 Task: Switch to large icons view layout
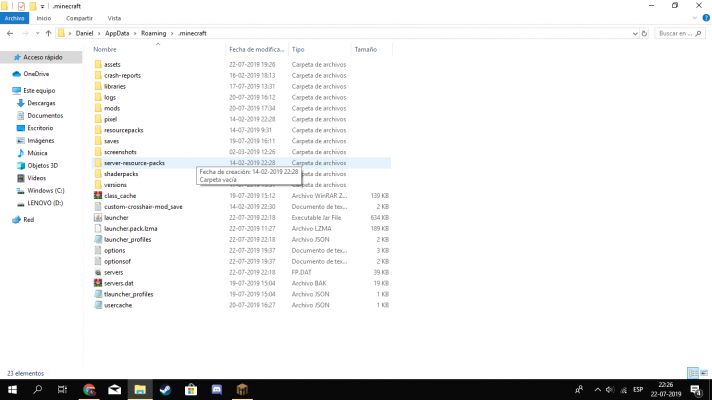click(704, 373)
